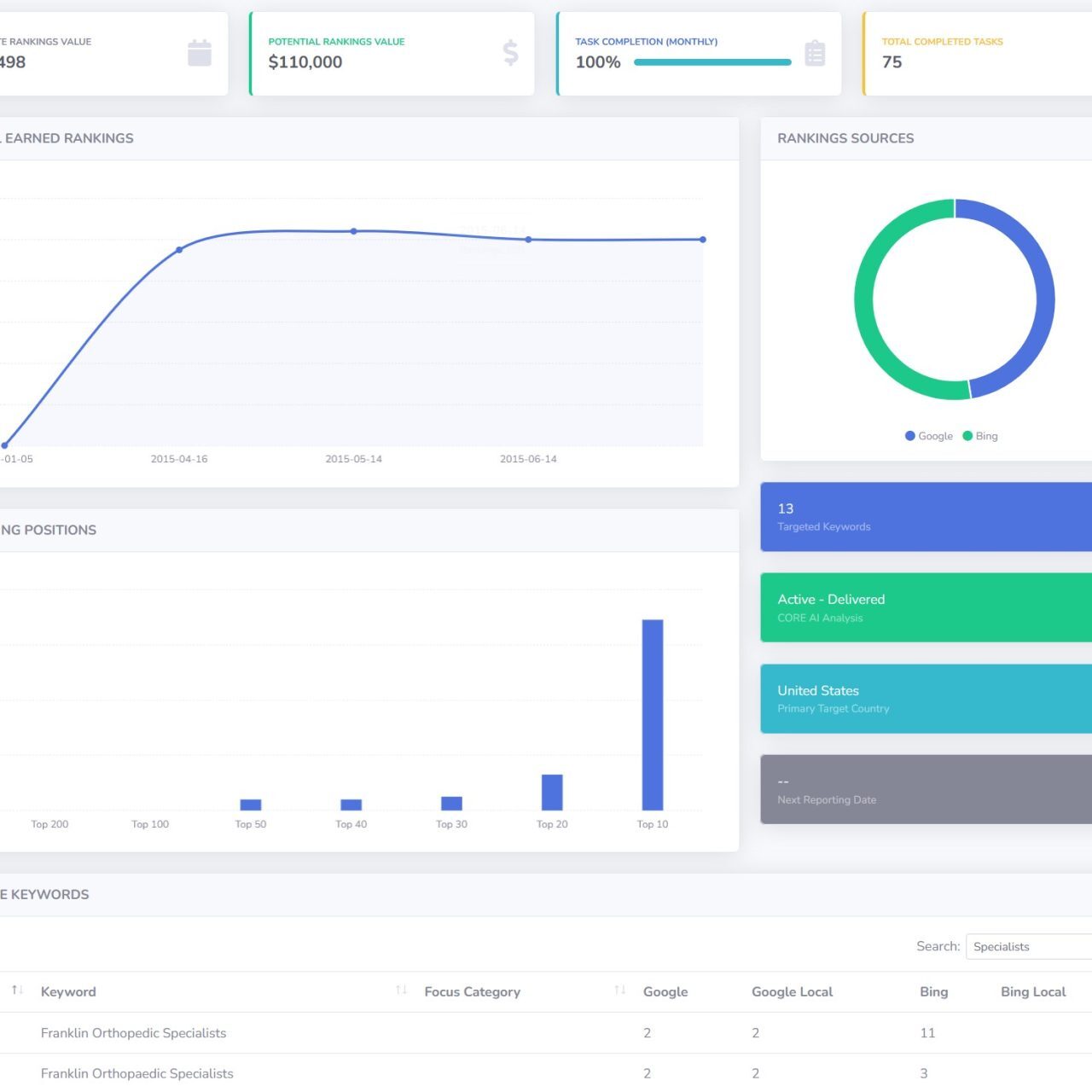This screenshot has width=1092, height=1092.
Task: Click the United States target country card
Action: tap(926, 699)
